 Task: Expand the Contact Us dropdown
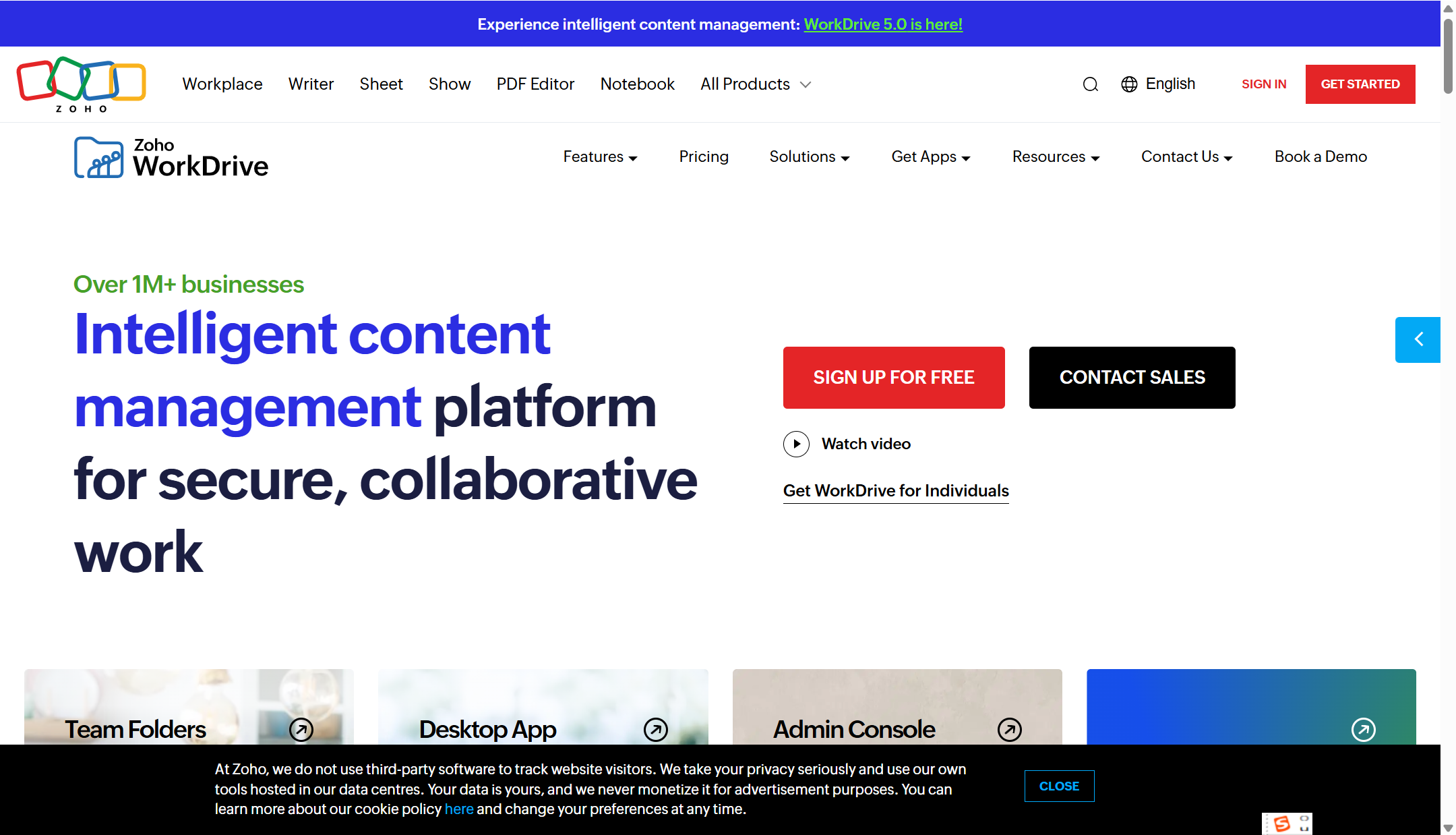point(1186,156)
